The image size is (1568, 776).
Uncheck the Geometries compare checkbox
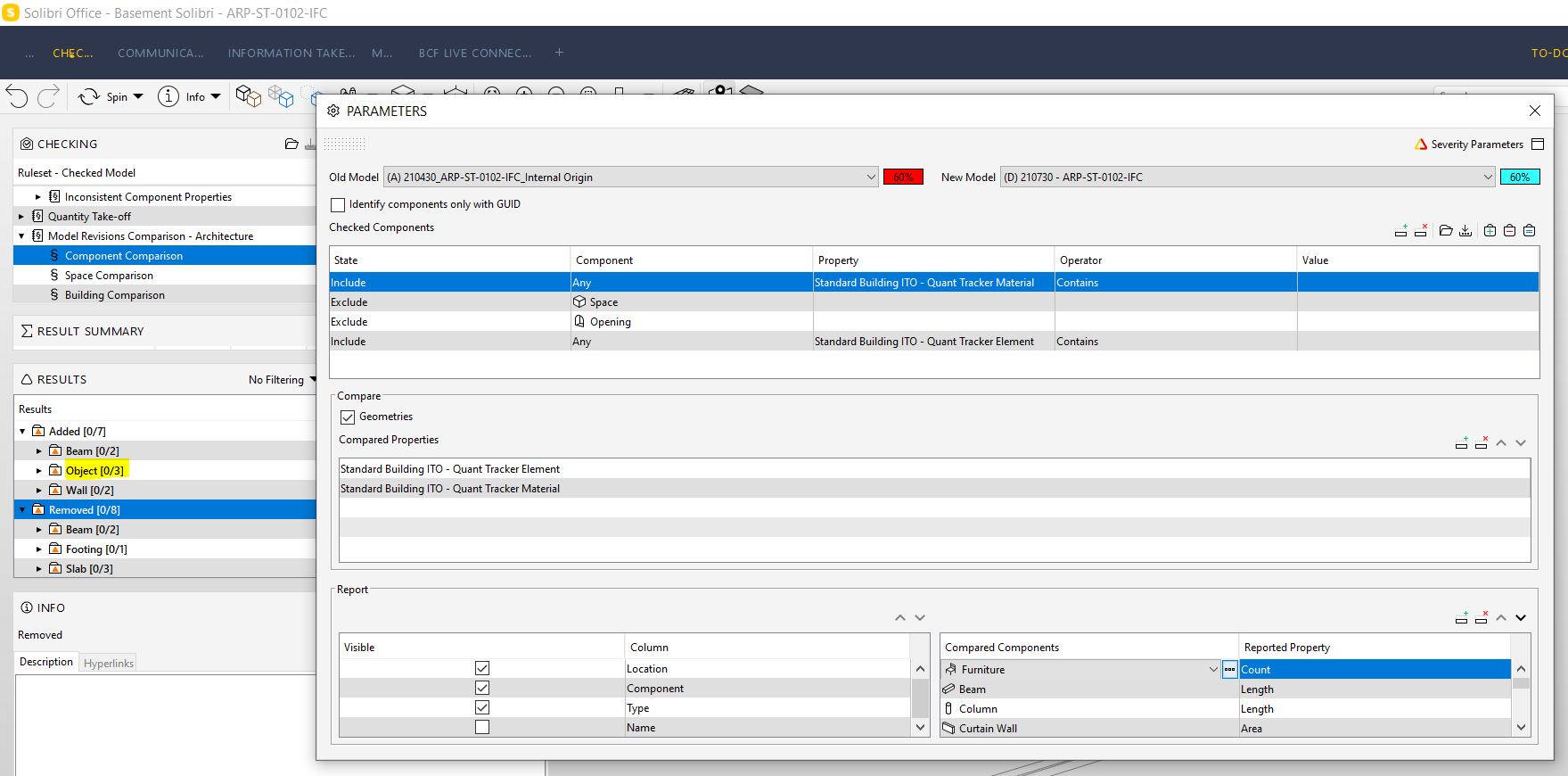[x=348, y=417]
